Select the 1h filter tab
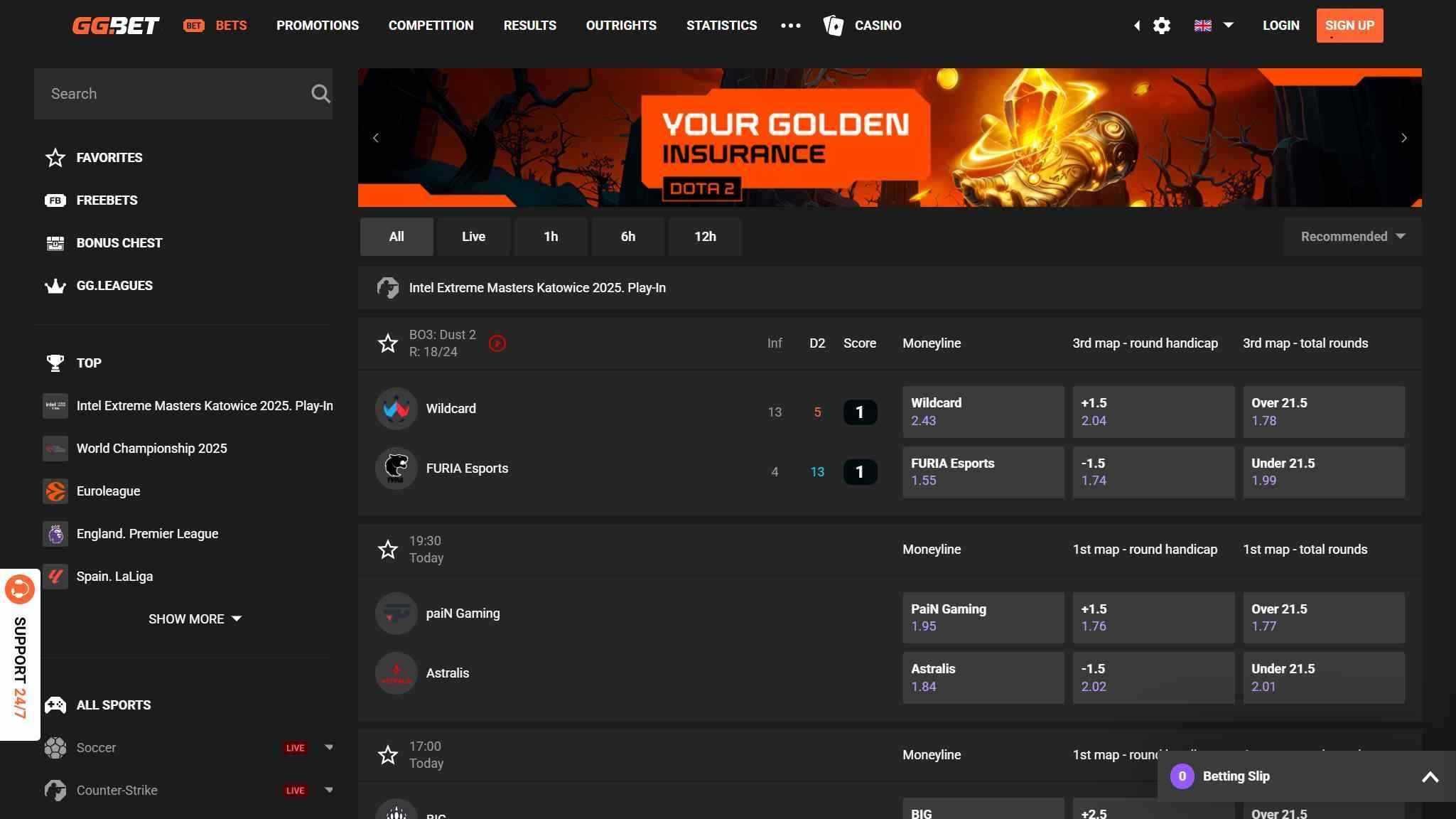The image size is (1456, 819). [x=551, y=237]
